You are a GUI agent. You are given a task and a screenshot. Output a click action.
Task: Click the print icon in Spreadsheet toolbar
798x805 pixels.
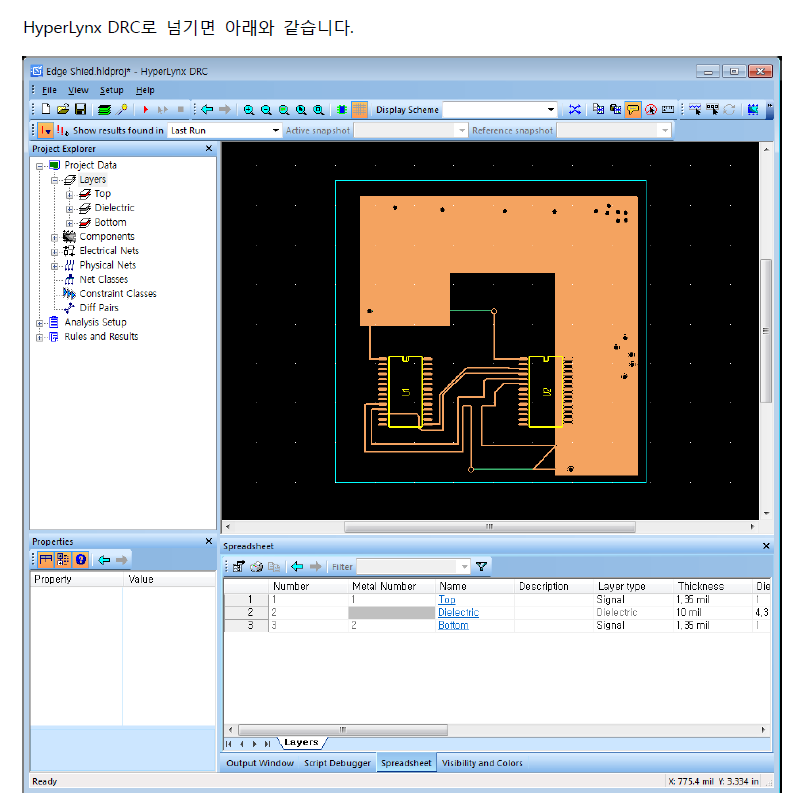[x=256, y=567]
